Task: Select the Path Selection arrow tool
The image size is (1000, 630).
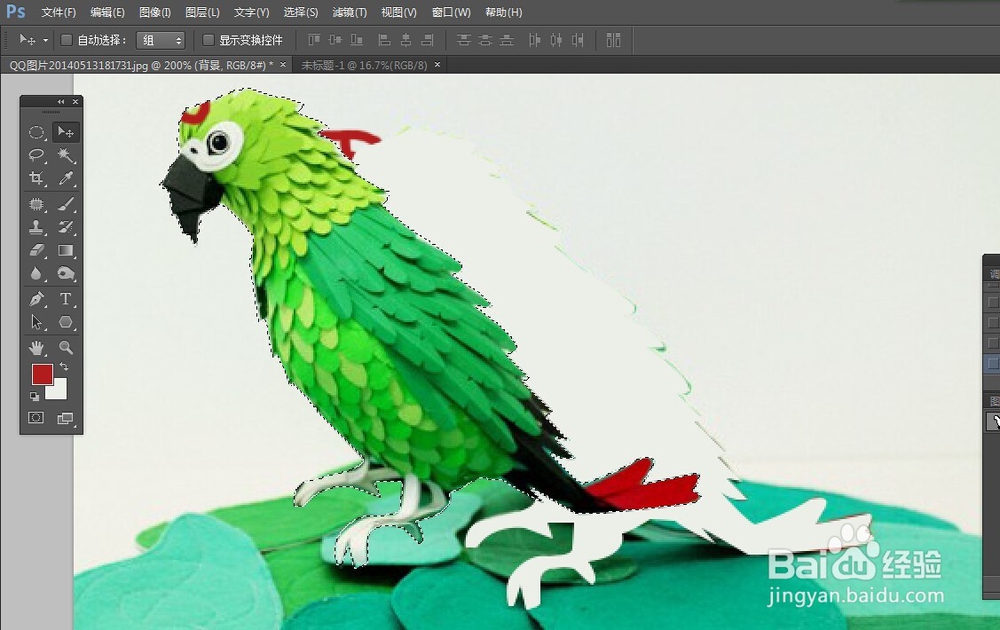Action: 36,322
